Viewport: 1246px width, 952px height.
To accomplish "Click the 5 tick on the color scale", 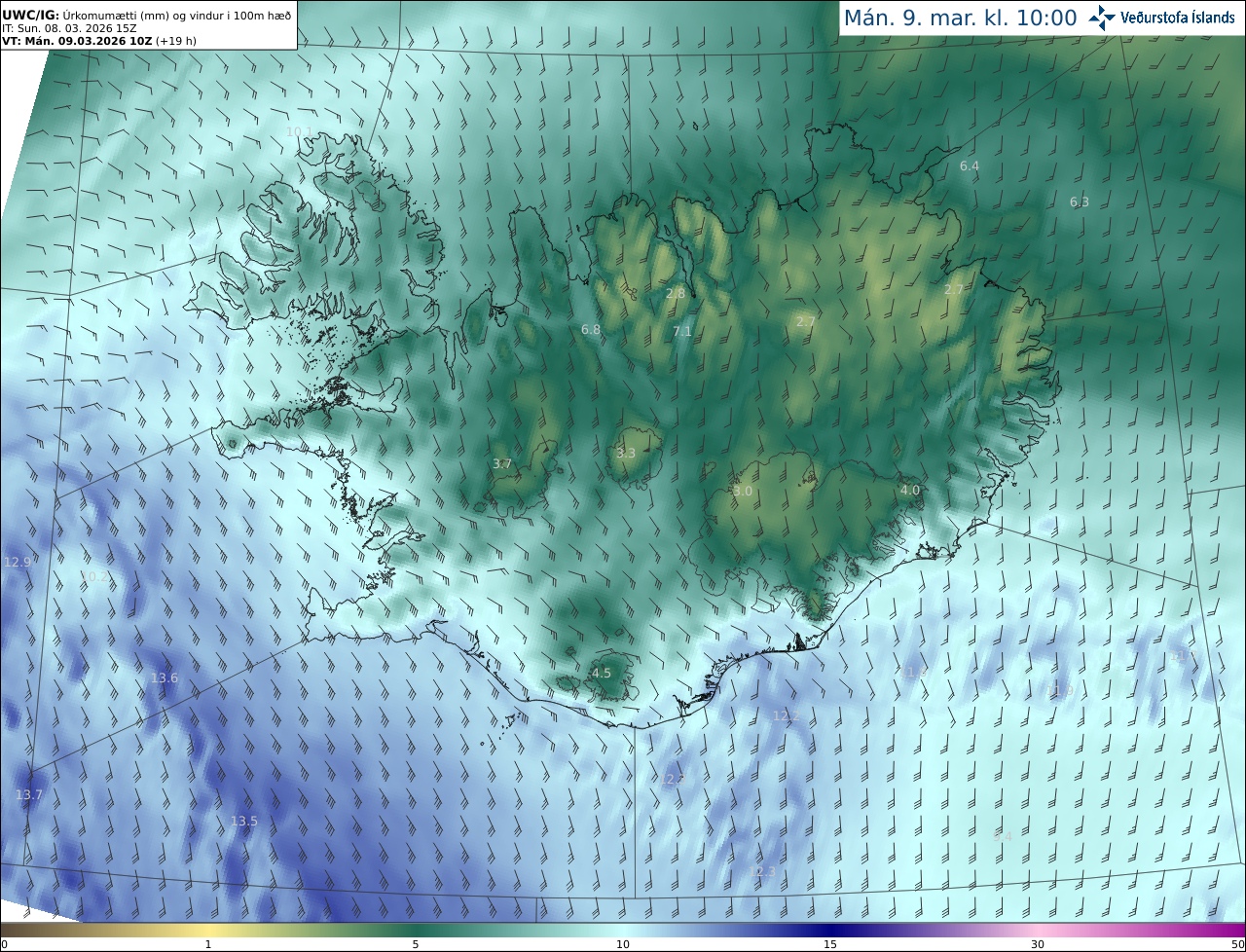I will [x=416, y=944].
